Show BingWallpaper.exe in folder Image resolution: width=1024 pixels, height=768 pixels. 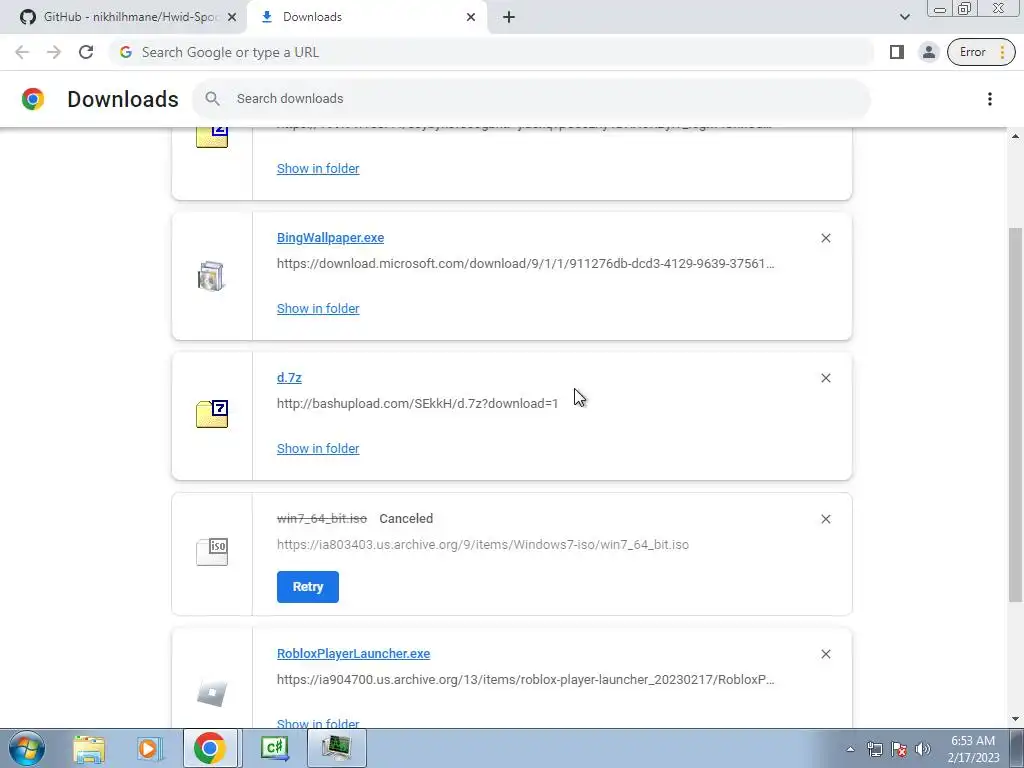[x=318, y=308]
